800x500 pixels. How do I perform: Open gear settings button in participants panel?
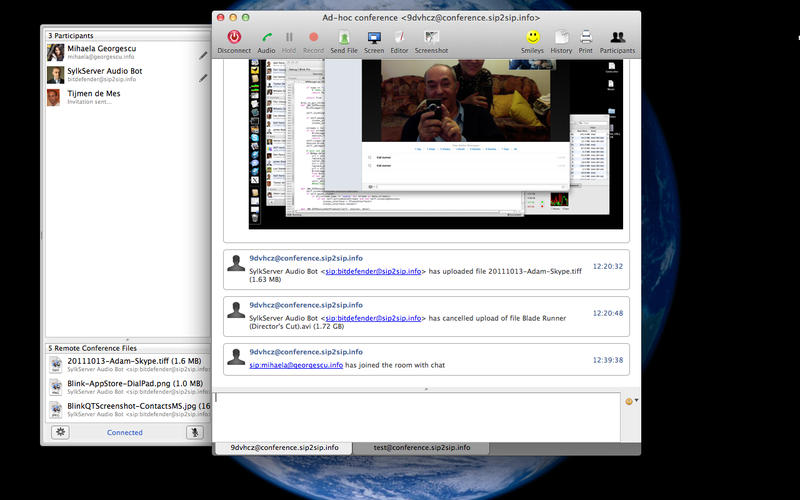[60, 432]
